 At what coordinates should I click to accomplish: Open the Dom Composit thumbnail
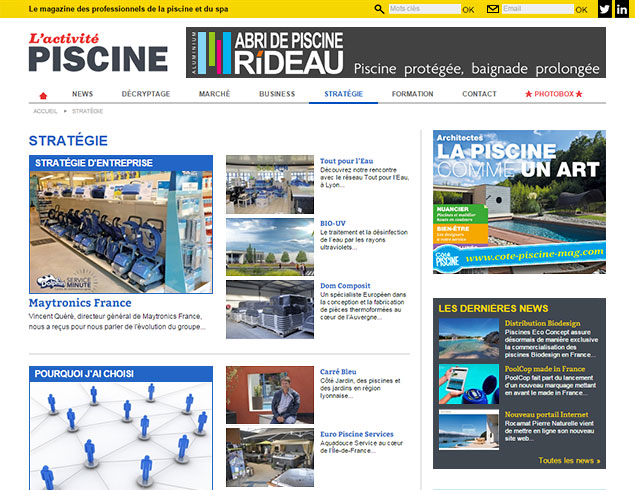pos(270,309)
